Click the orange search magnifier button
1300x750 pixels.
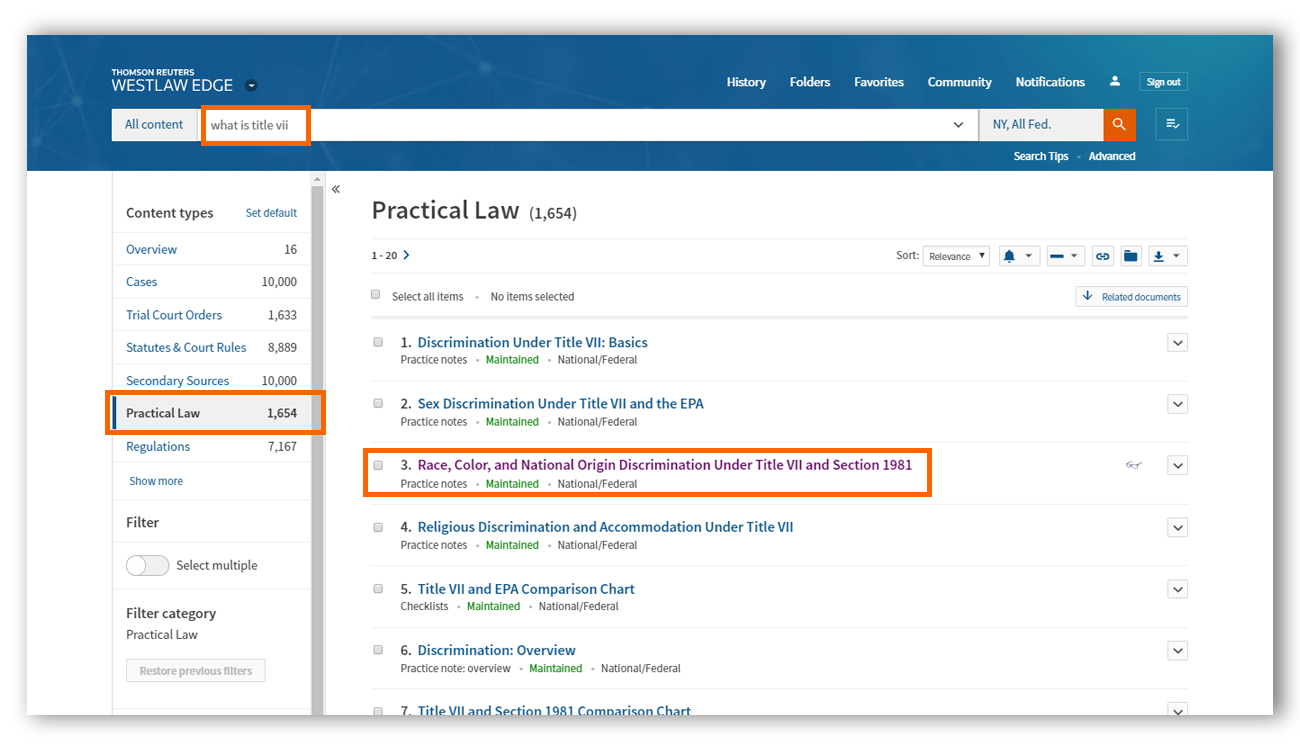point(1119,125)
